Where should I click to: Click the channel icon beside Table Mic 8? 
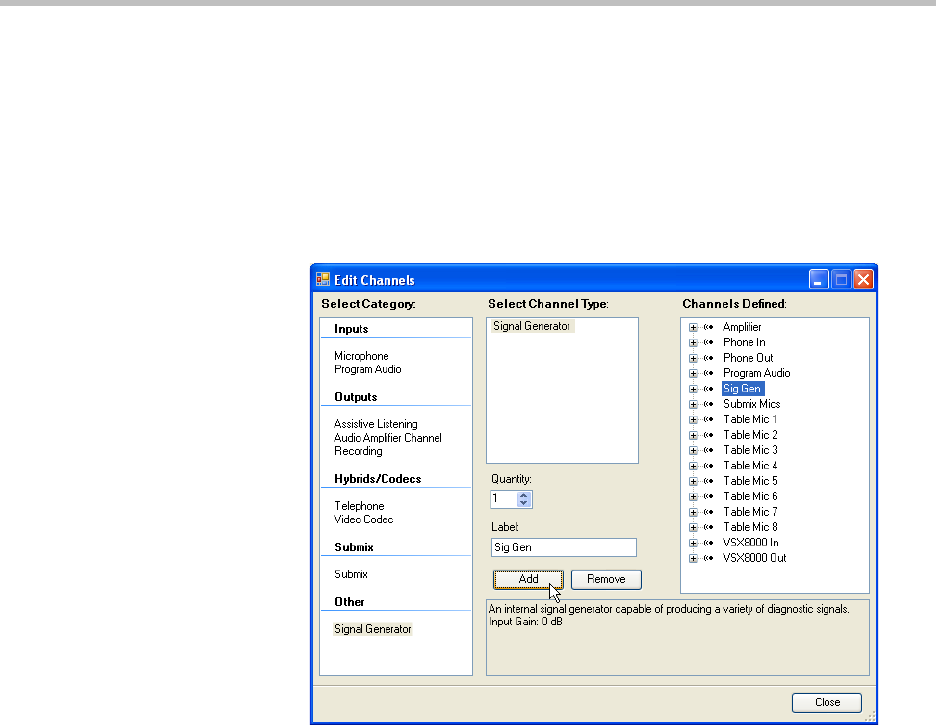tap(708, 527)
